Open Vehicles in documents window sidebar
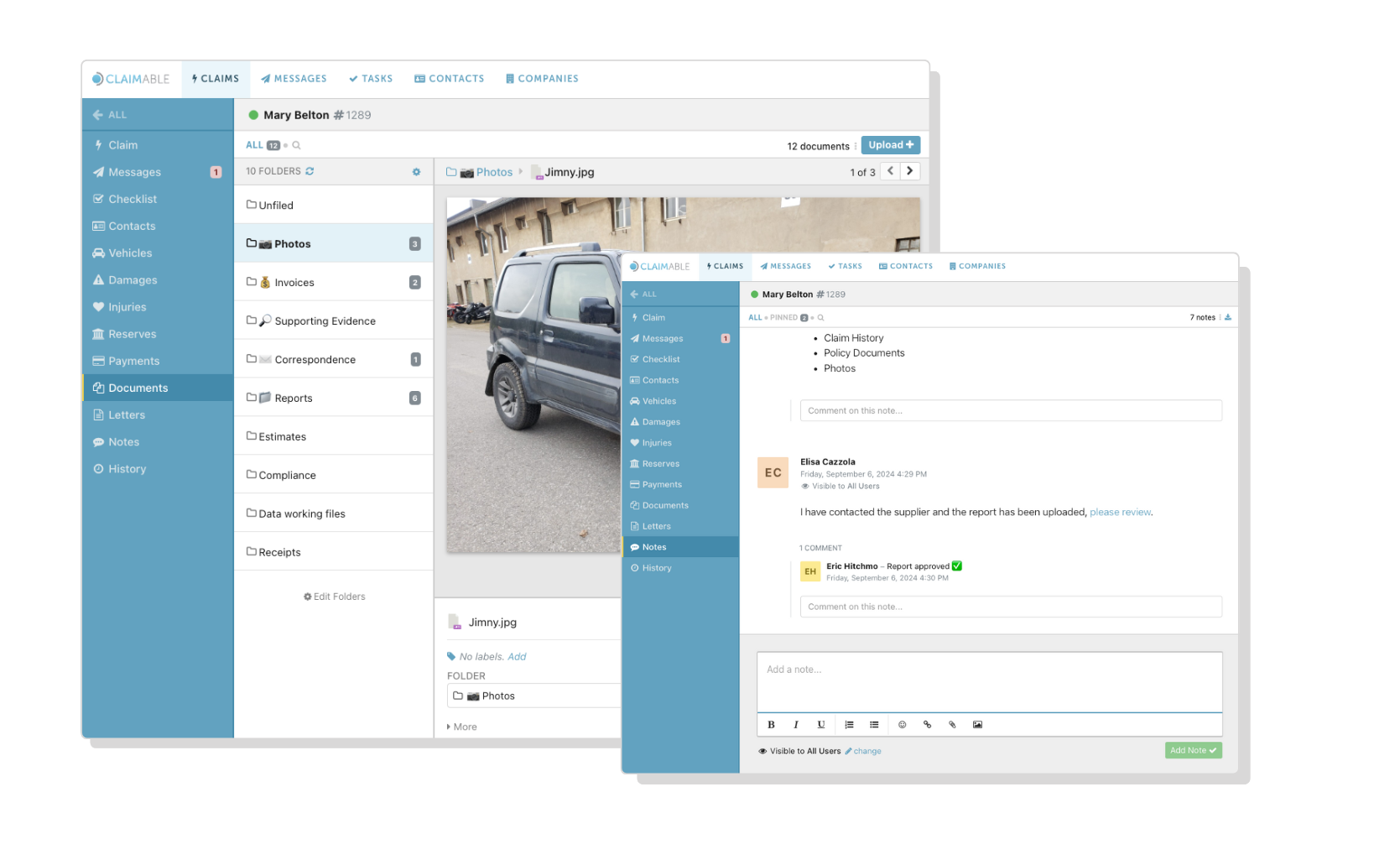Viewport: 1400px width, 865px height. tap(158, 253)
